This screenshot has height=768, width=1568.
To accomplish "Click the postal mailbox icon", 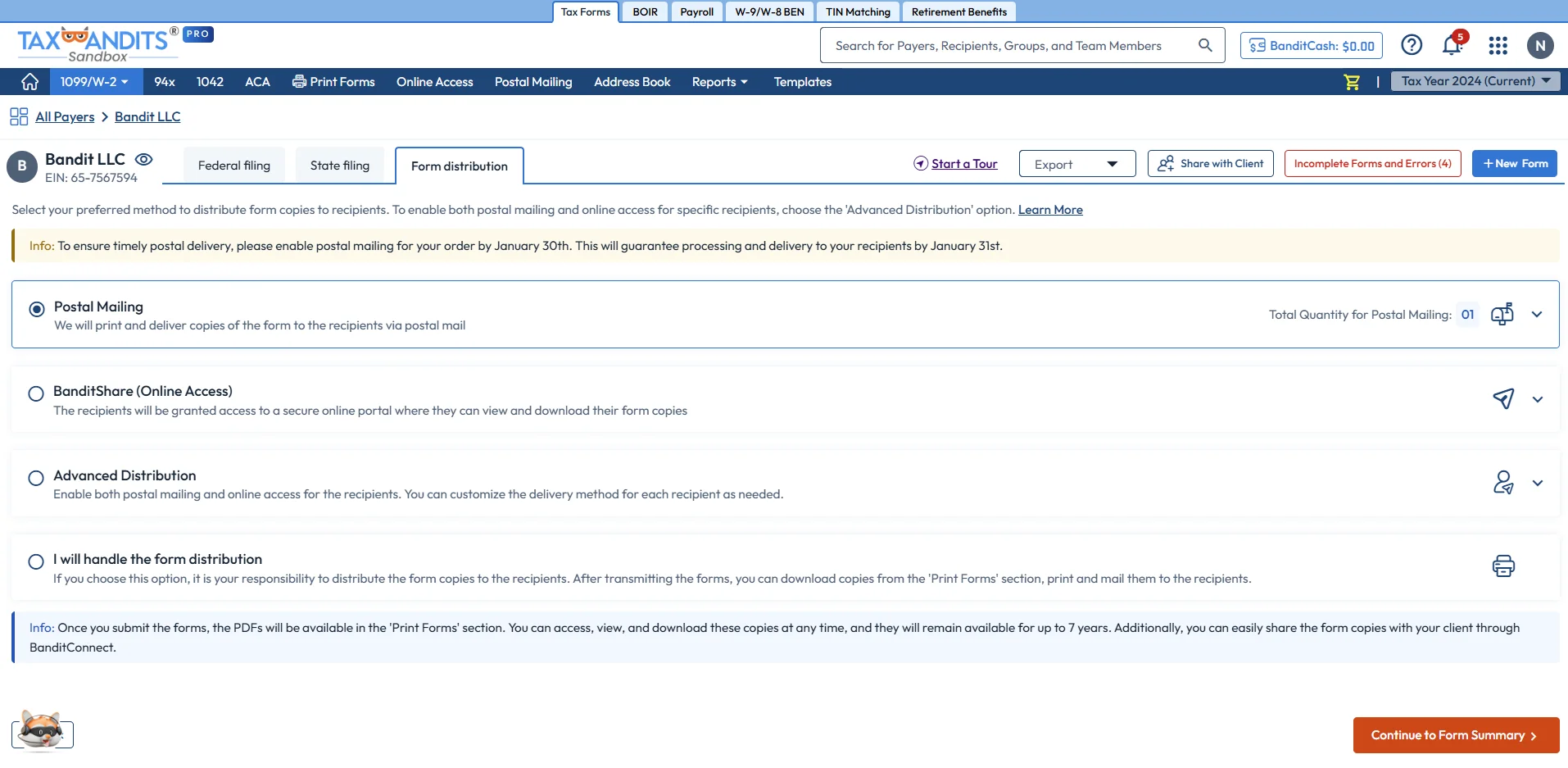I will (x=1502, y=314).
